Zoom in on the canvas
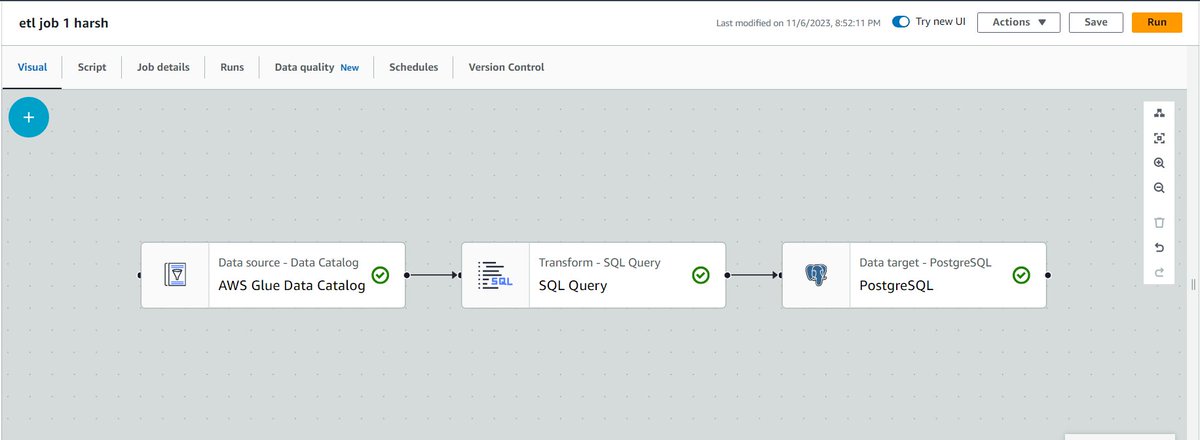1200x440 pixels. (x=1159, y=163)
